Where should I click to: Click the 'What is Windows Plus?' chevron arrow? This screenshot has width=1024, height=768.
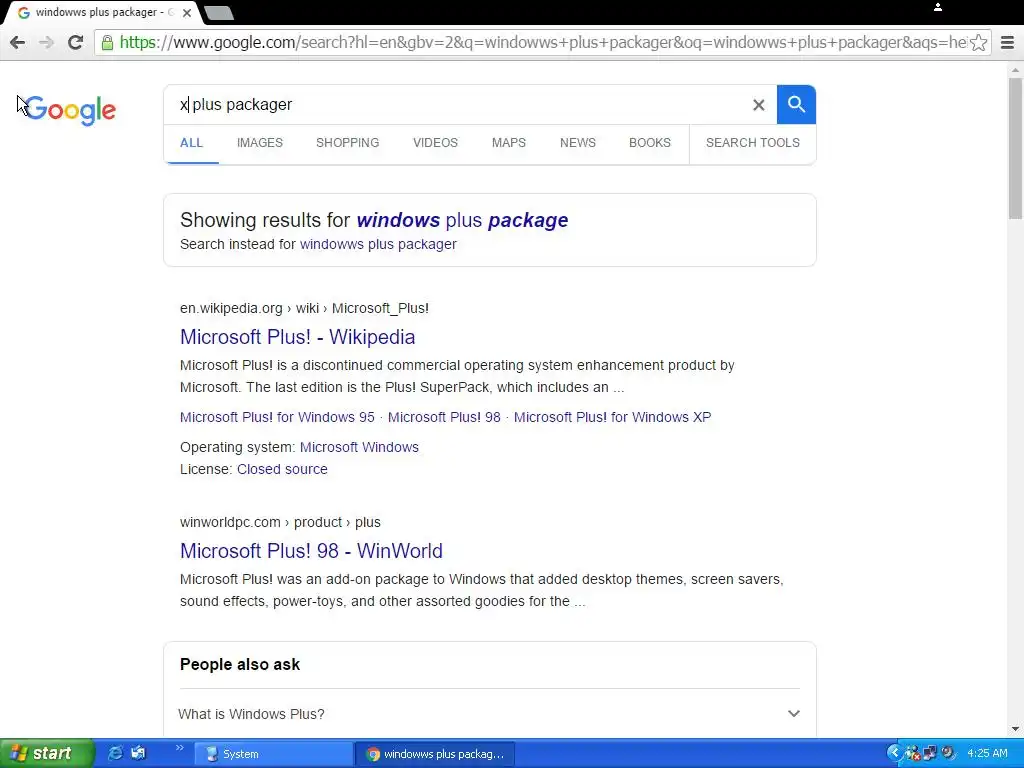(793, 714)
